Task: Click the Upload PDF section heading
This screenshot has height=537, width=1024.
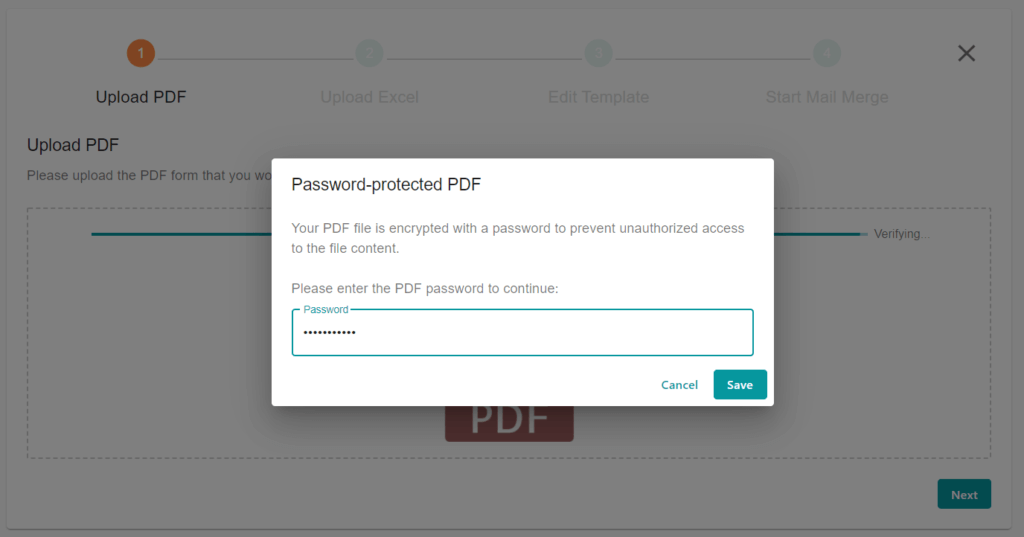Action: 73,145
